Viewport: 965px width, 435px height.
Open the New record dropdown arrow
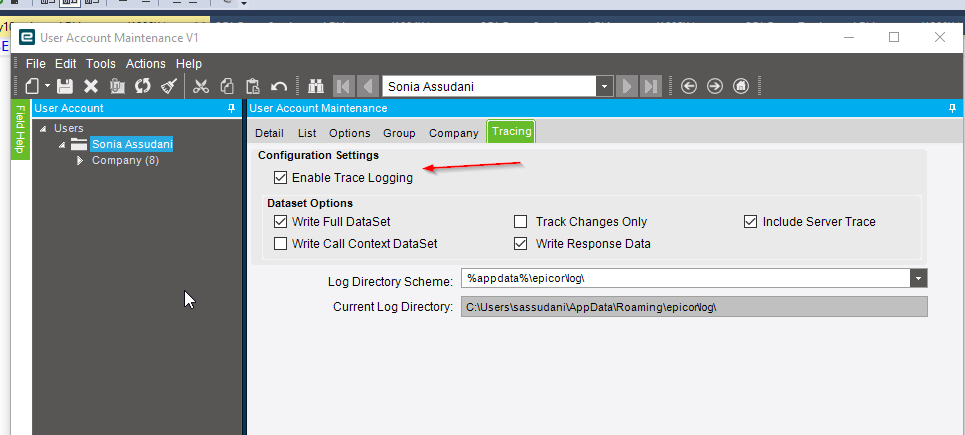(47, 87)
